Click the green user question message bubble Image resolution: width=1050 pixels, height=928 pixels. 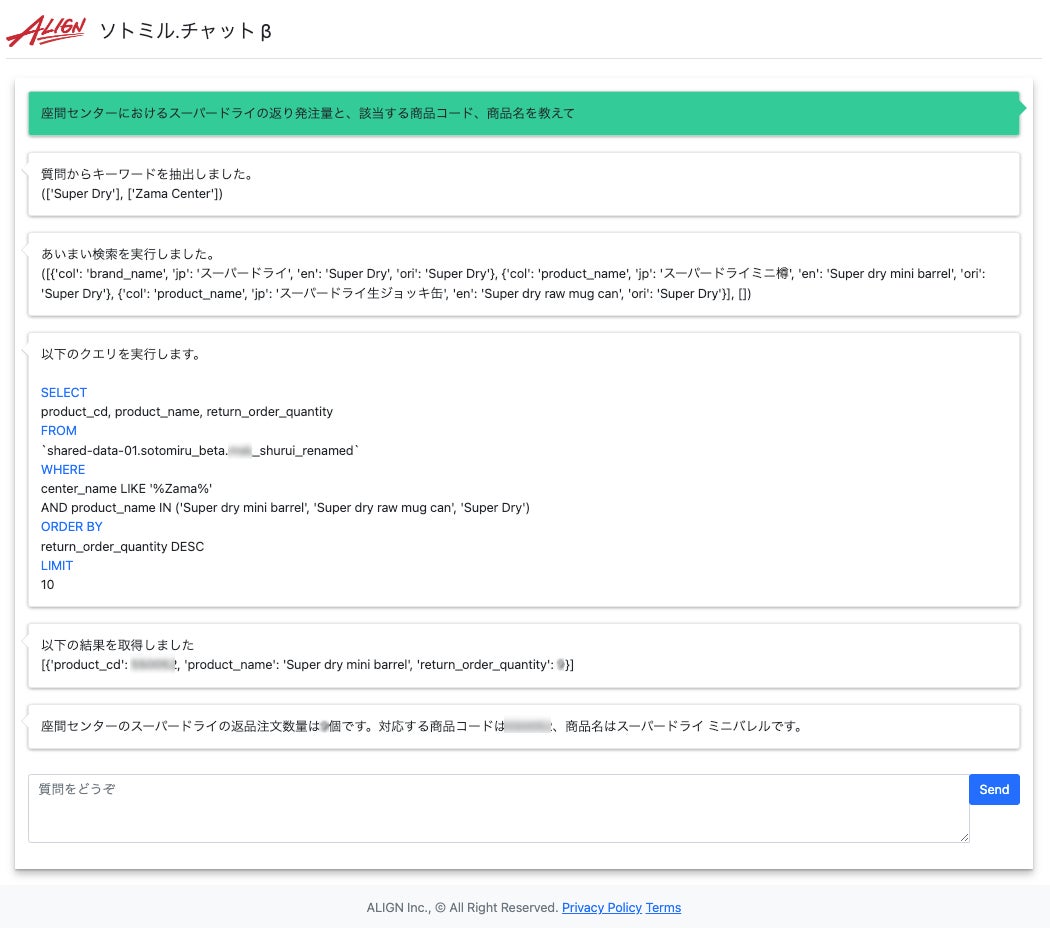click(x=524, y=113)
